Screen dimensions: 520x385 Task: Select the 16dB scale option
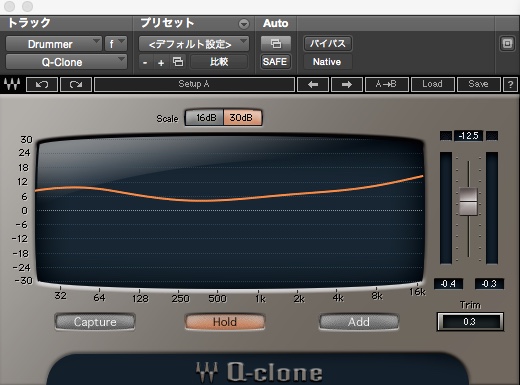205,118
